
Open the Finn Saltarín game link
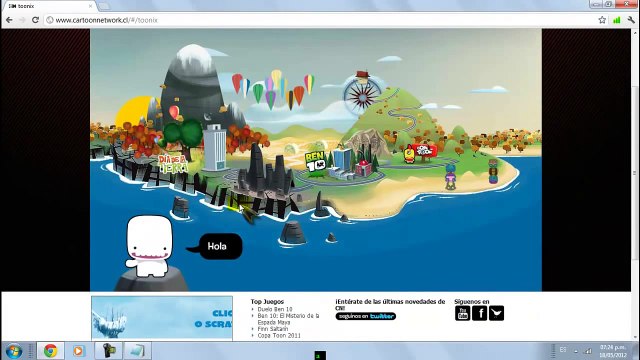point(273,329)
